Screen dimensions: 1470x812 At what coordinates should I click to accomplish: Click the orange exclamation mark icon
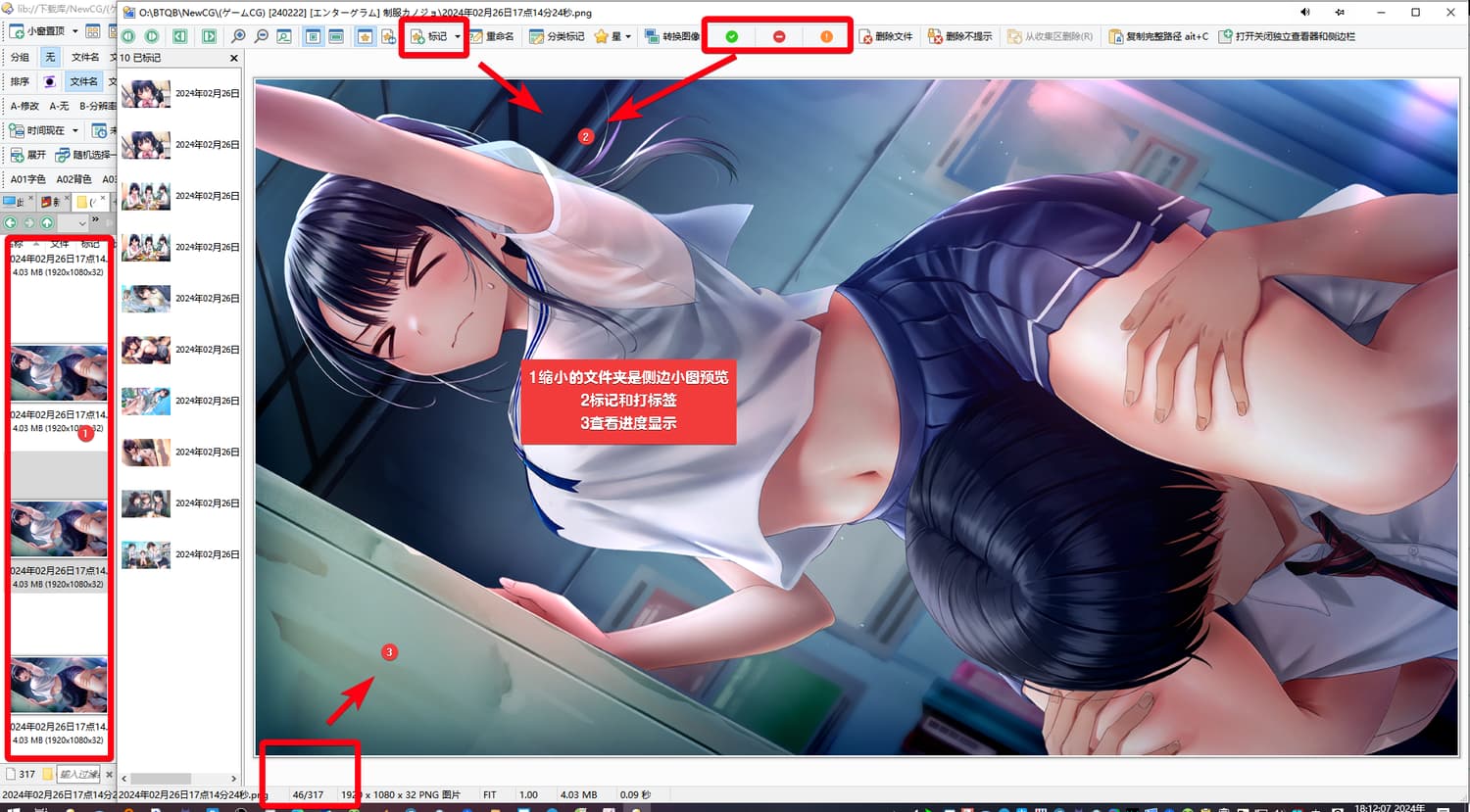pos(826,36)
